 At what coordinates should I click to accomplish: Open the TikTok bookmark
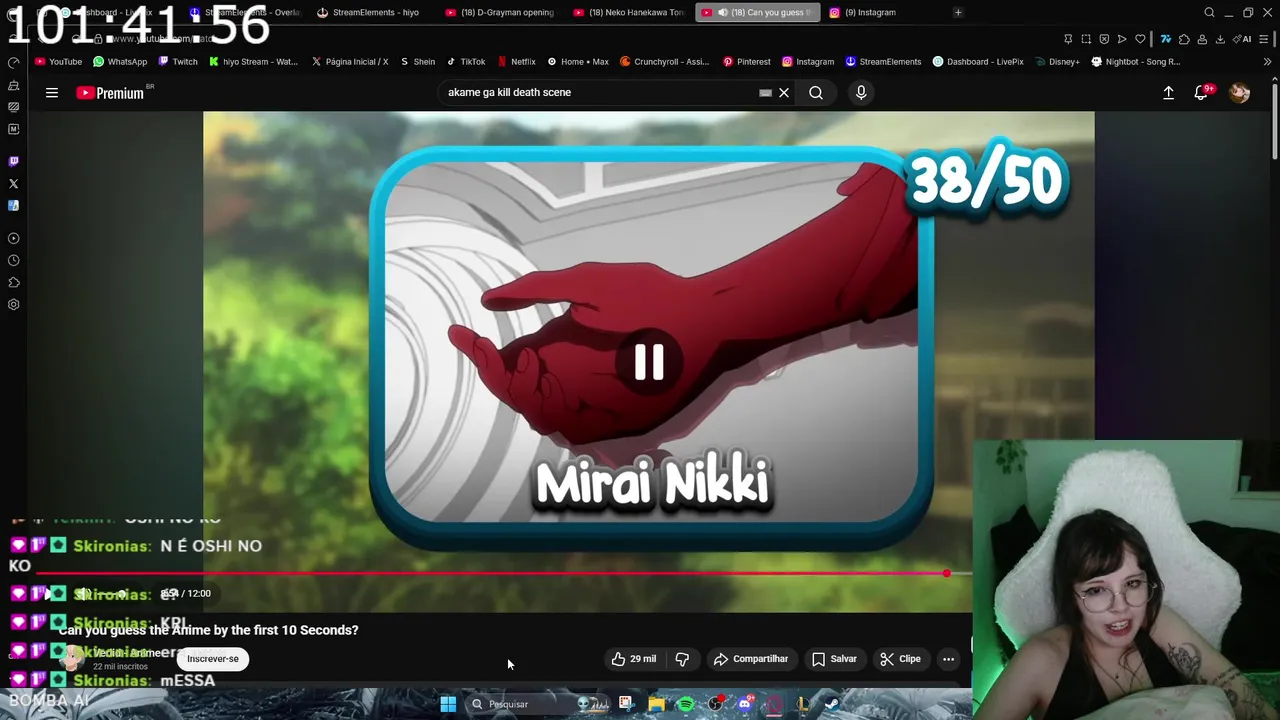pyautogui.click(x=466, y=61)
